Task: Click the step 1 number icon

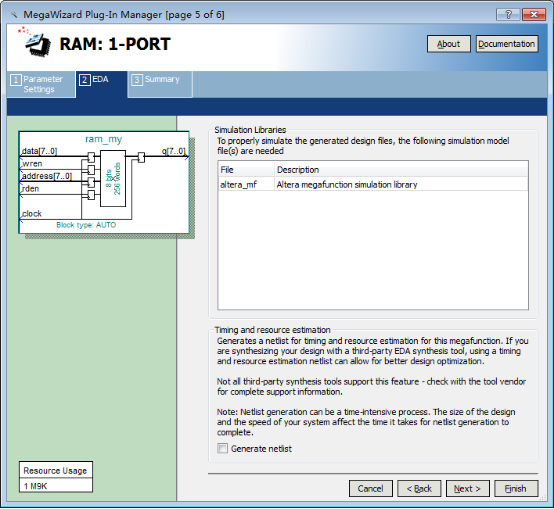Action: pos(16,80)
